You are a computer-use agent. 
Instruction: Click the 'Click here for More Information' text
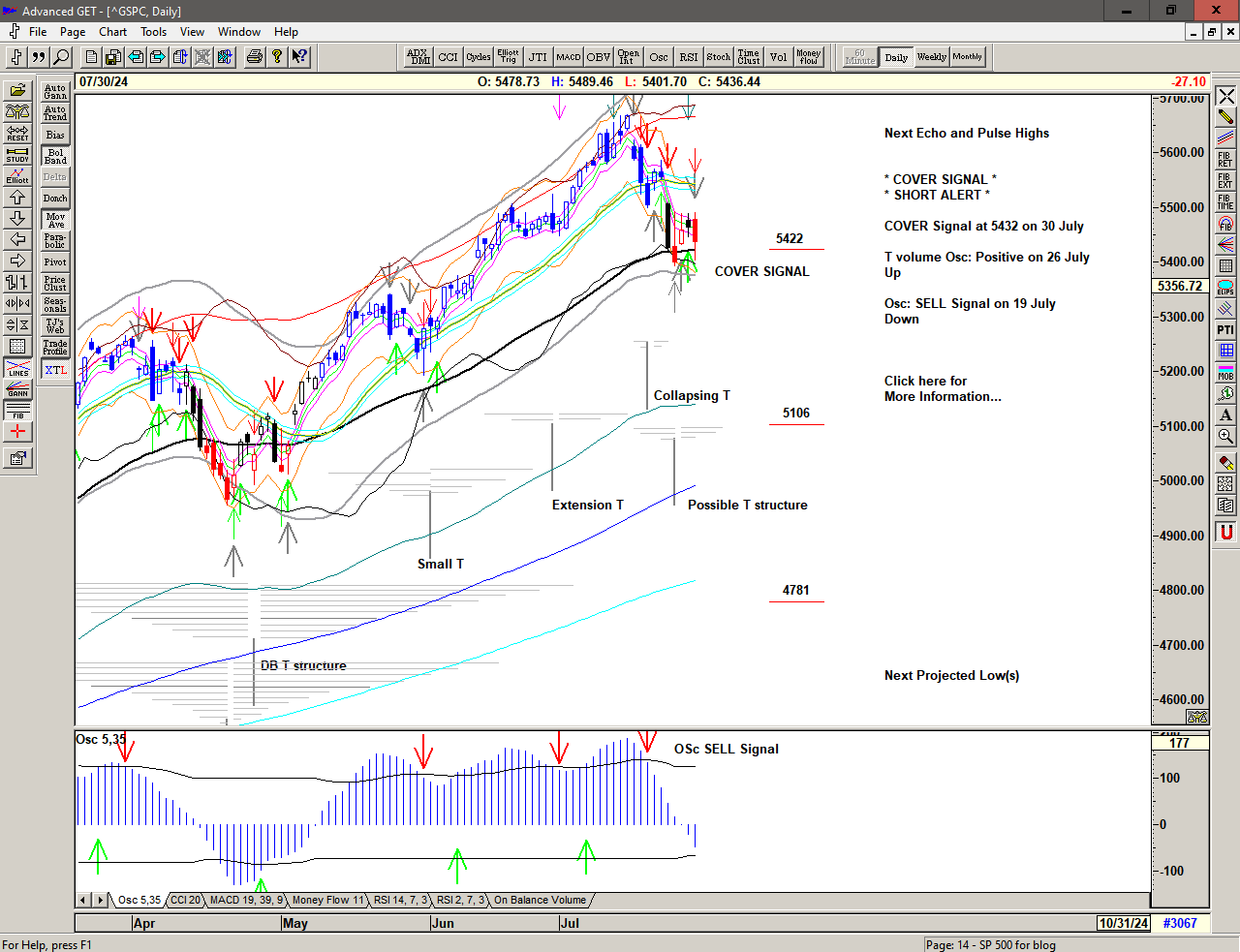coord(942,388)
